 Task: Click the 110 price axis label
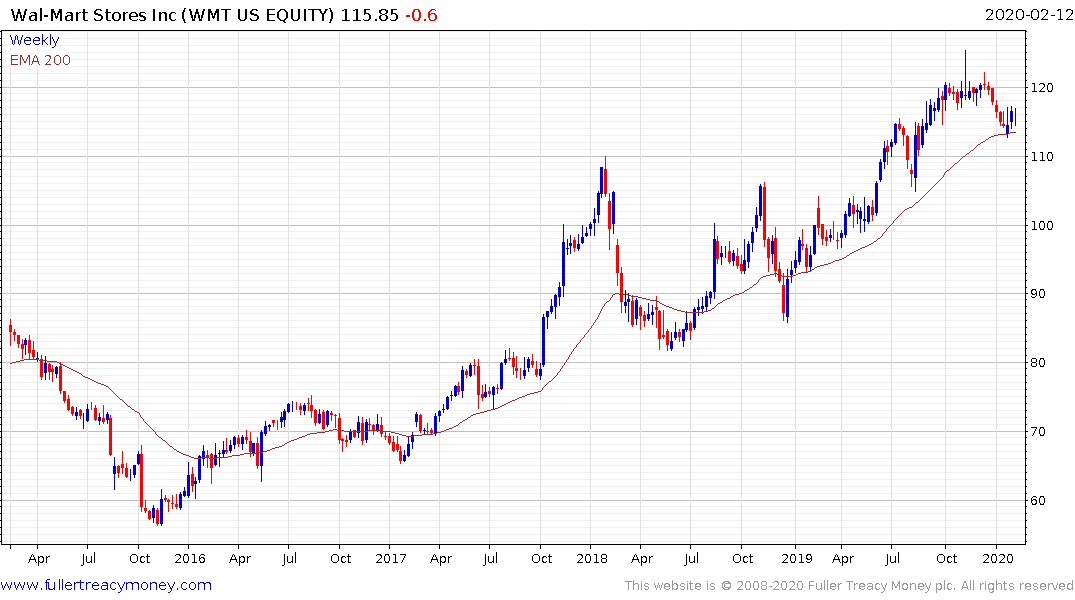1041,157
